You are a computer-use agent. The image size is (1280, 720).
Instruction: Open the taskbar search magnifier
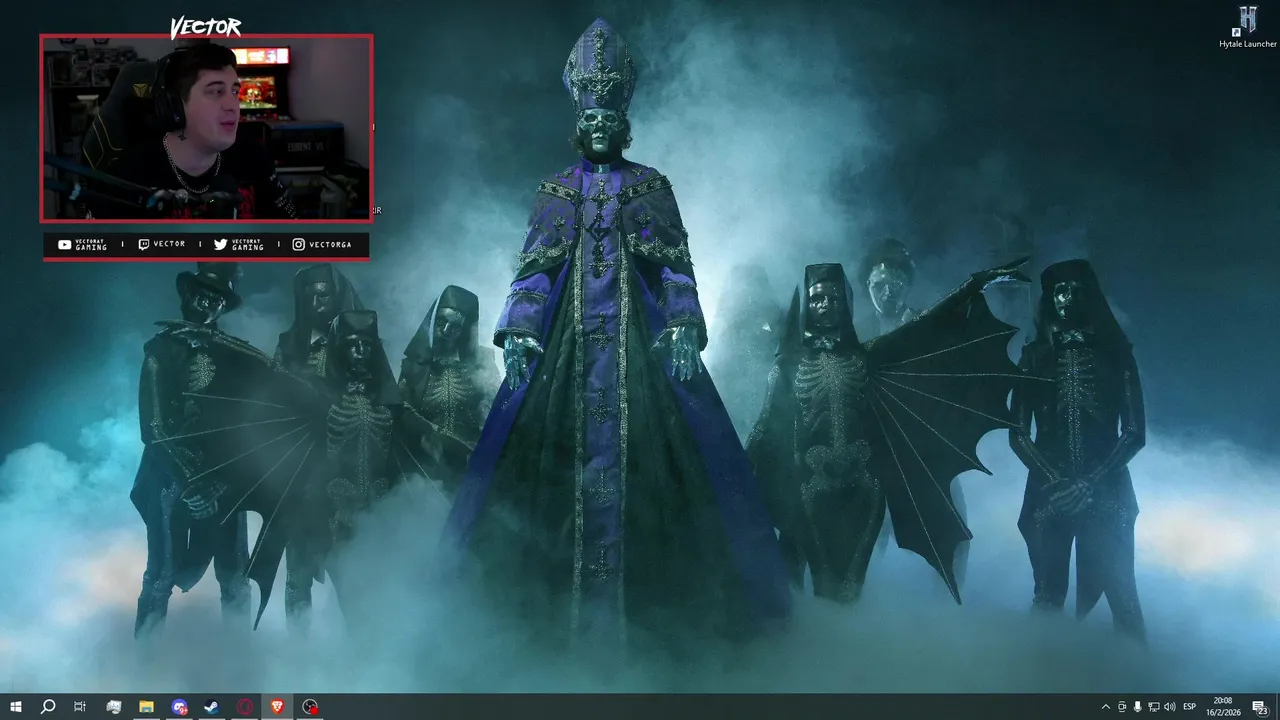coord(48,707)
